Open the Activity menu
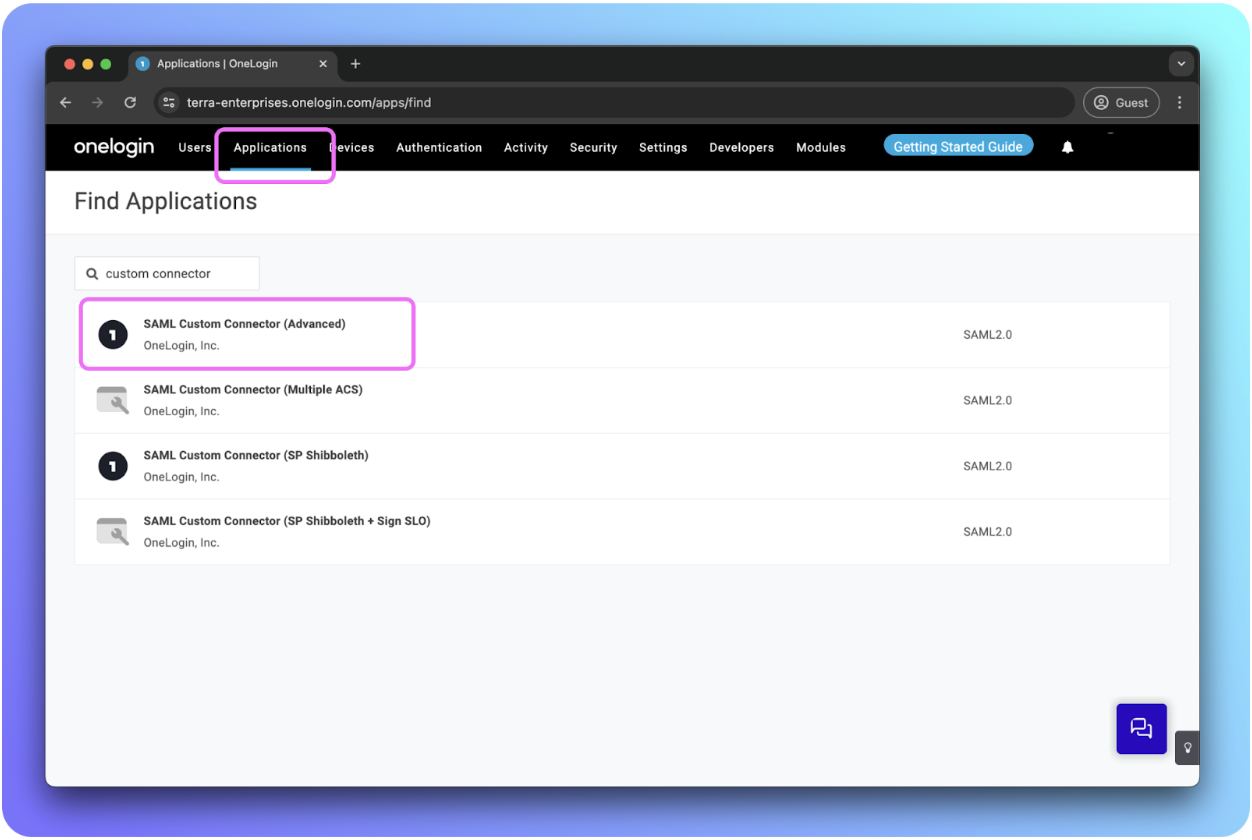The image size is (1252, 840). tap(526, 147)
